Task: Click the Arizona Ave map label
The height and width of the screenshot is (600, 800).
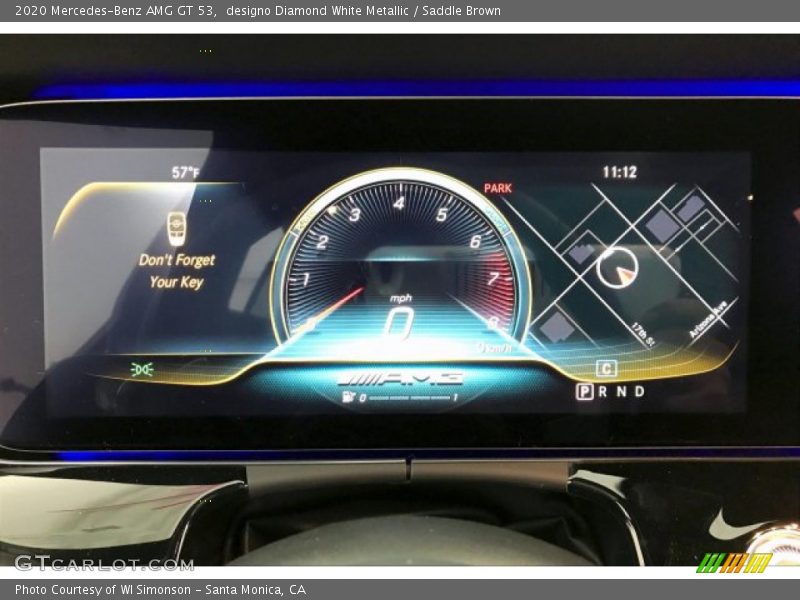Action: (708, 322)
